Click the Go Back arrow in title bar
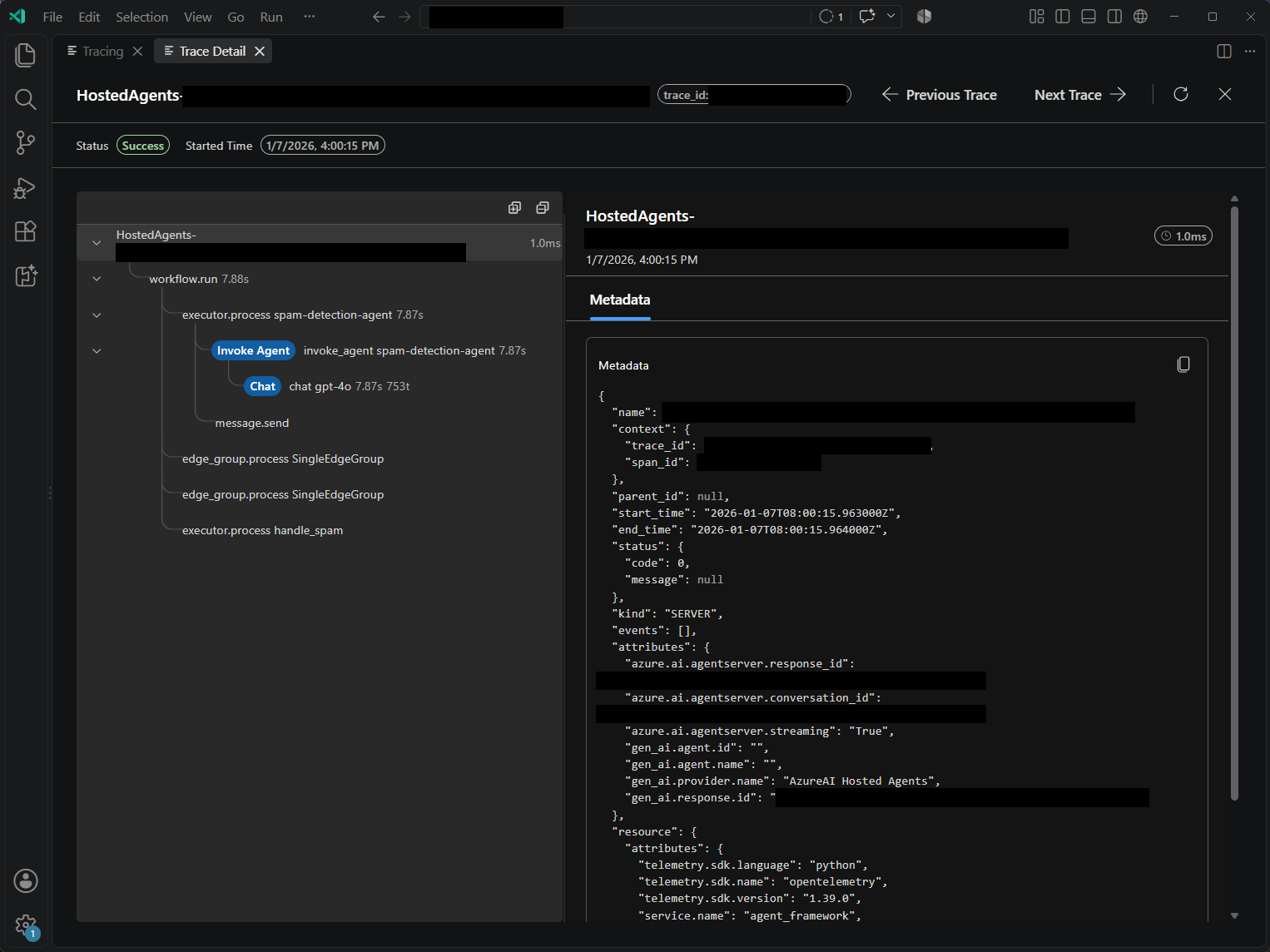1270x952 pixels. (x=379, y=17)
